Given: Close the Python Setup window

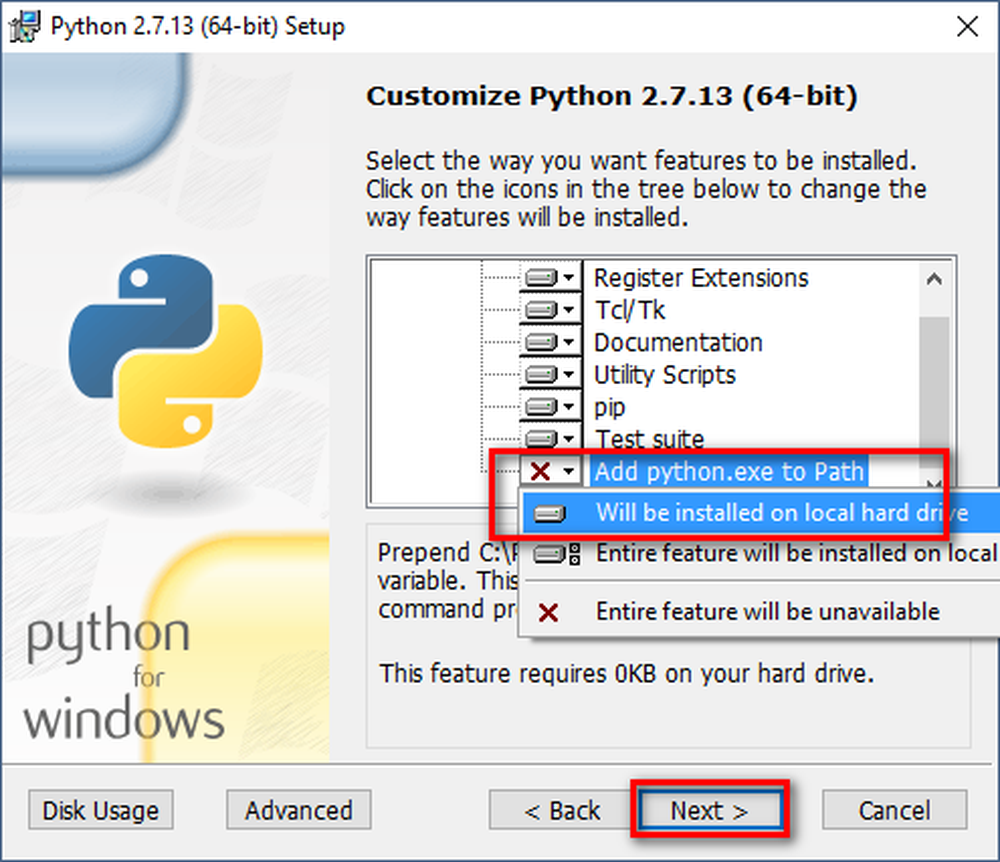Looking at the screenshot, I should [x=967, y=27].
